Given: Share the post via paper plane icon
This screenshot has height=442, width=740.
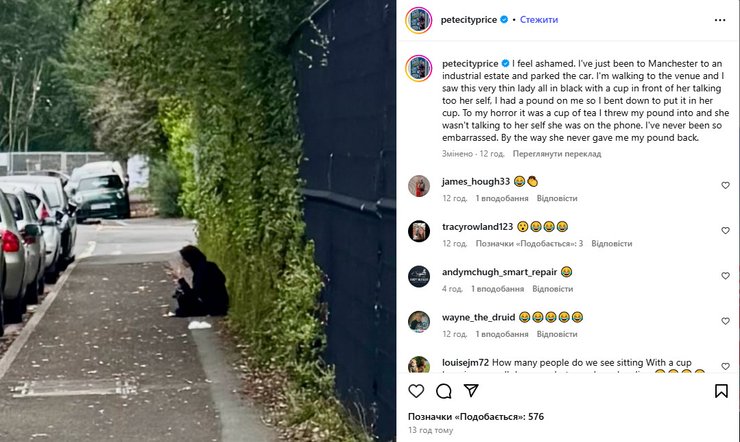Looking at the screenshot, I should [471, 390].
